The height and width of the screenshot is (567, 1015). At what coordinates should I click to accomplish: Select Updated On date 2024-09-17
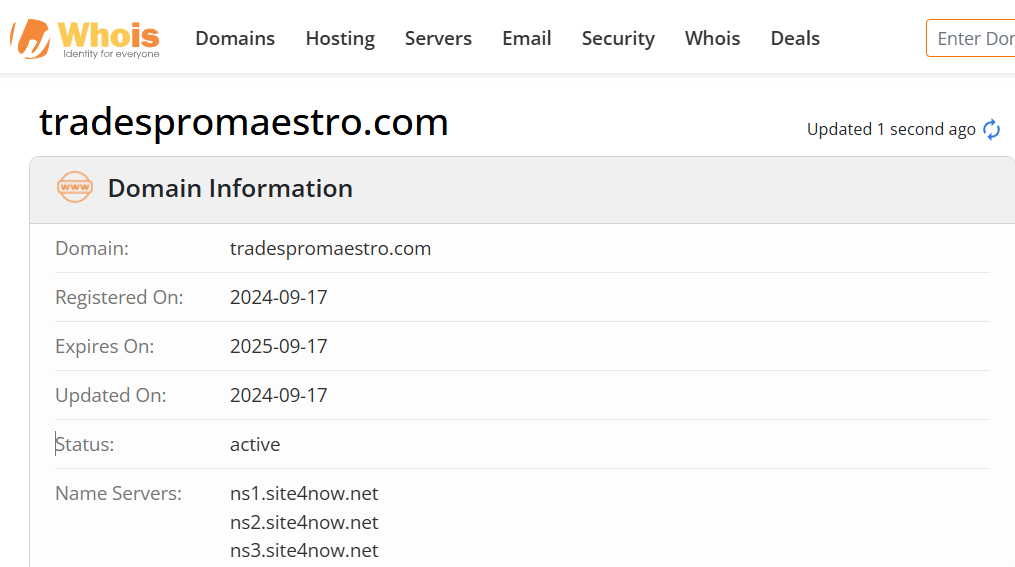click(278, 395)
